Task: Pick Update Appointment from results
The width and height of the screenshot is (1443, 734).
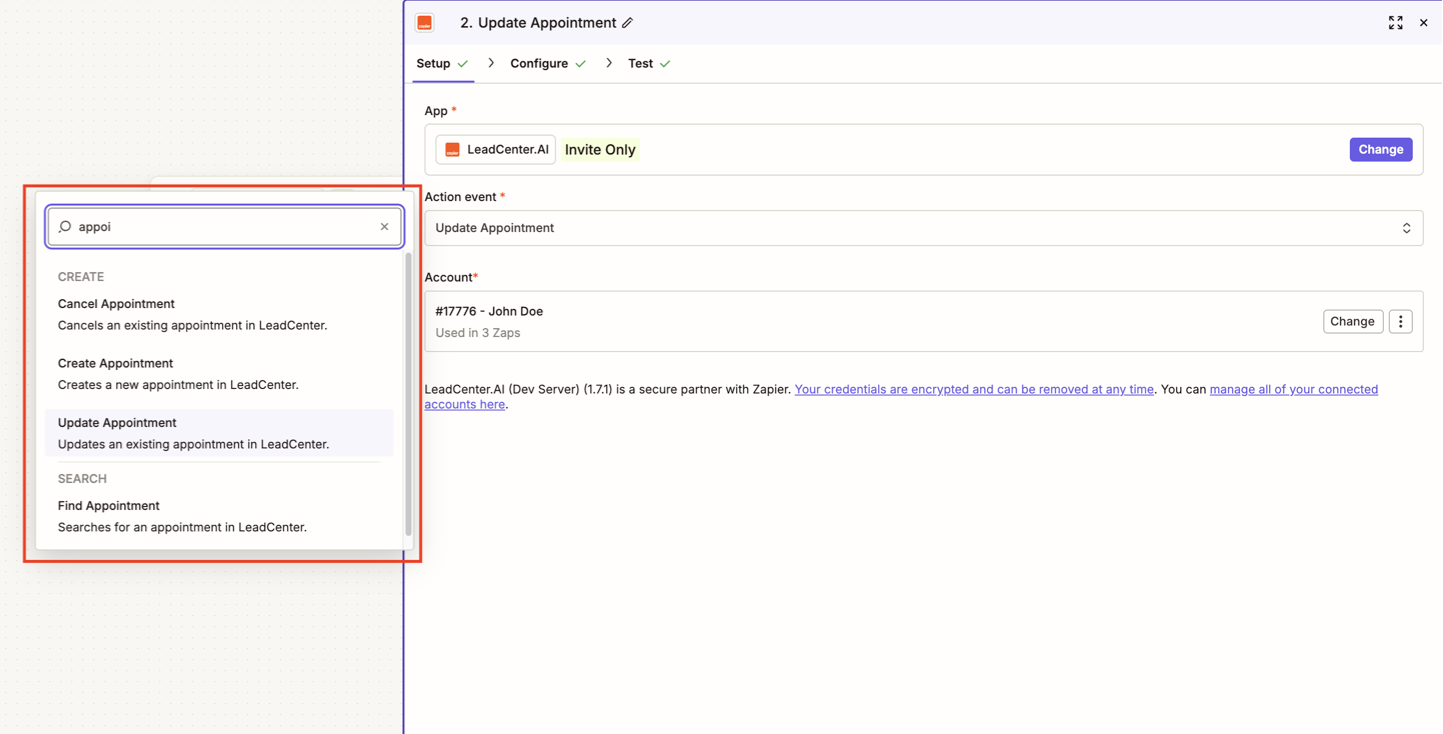Action: 218,433
